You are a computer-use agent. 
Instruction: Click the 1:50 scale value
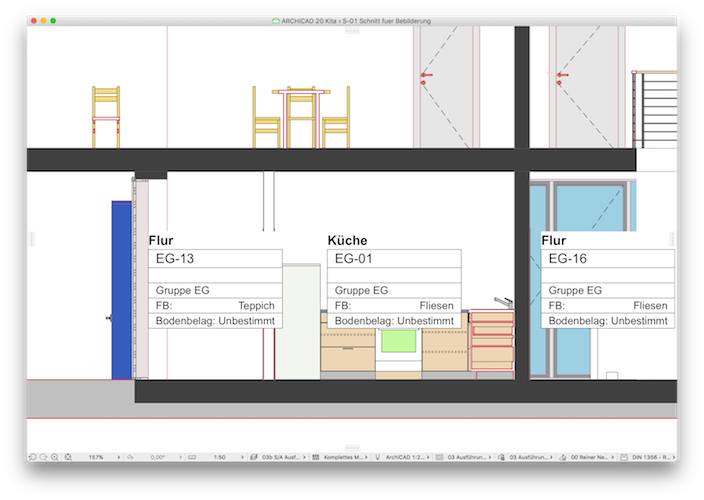[x=220, y=457]
